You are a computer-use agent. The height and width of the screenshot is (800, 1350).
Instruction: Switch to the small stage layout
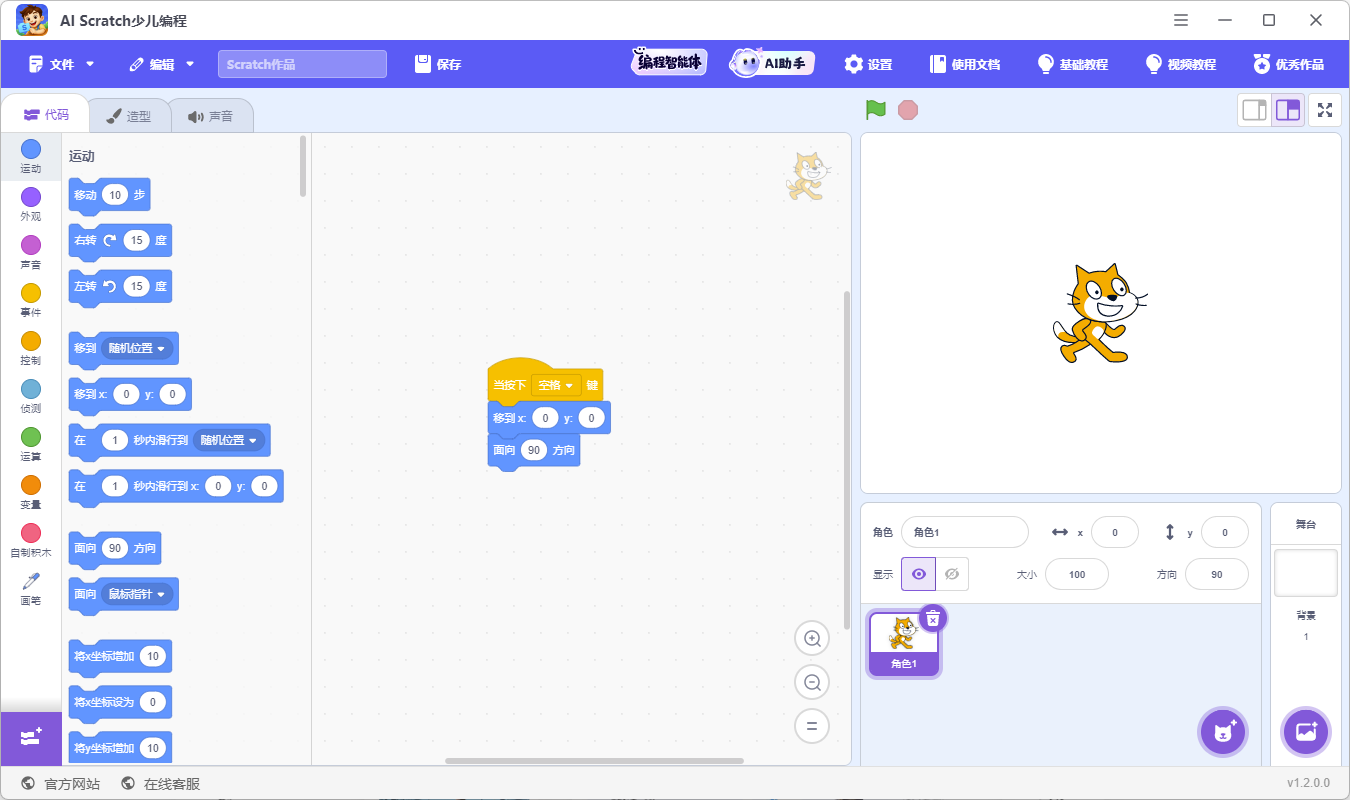click(1254, 110)
